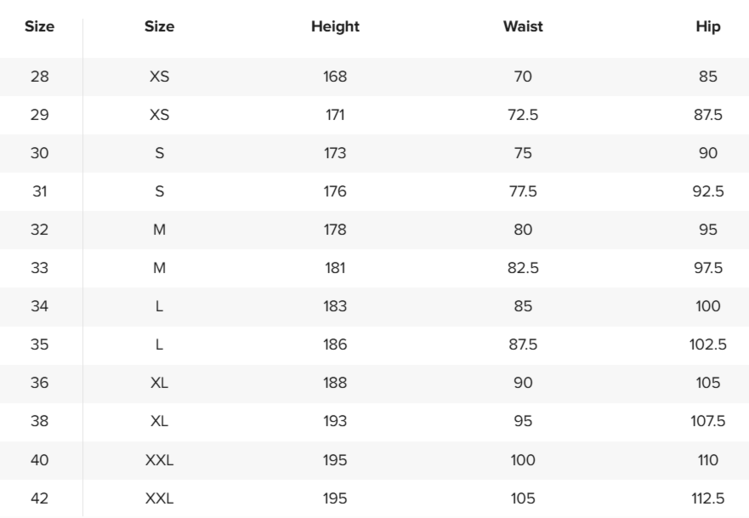Image resolution: width=749 pixels, height=518 pixels.
Task: Select the height value 186
Action: coord(335,344)
